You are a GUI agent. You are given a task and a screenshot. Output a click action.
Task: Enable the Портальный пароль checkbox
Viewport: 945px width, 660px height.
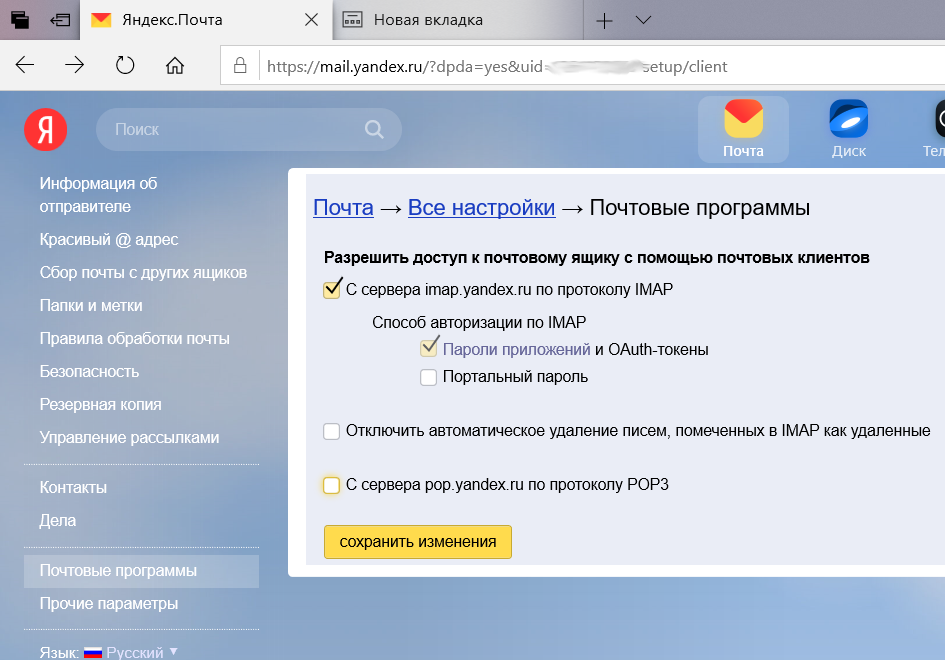point(429,377)
